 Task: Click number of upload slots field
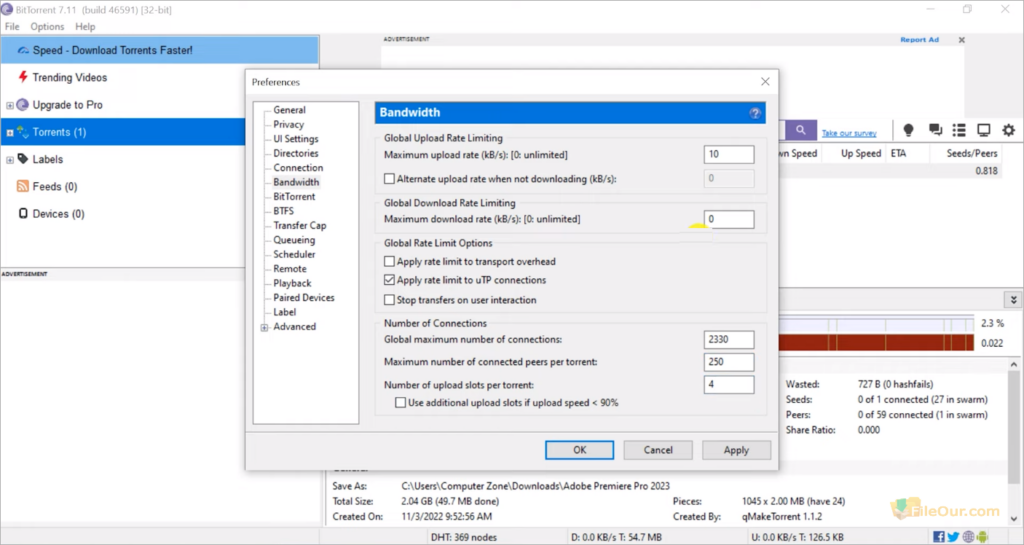(729, 384)
